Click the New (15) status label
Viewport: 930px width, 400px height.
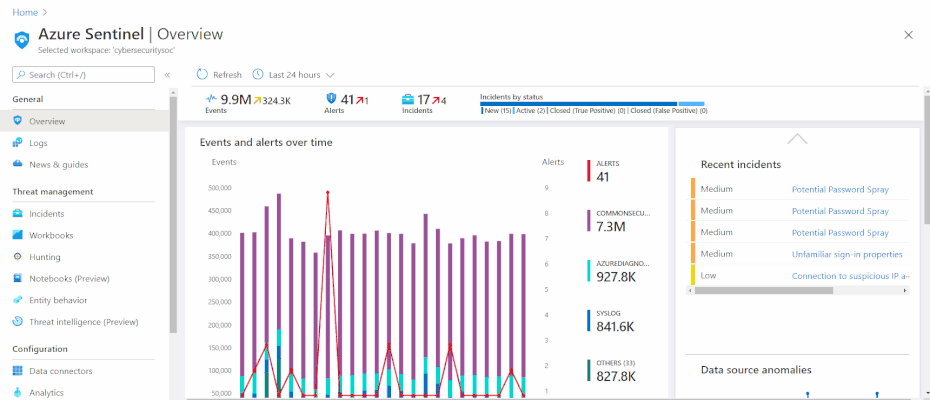[x=498, y=111]
